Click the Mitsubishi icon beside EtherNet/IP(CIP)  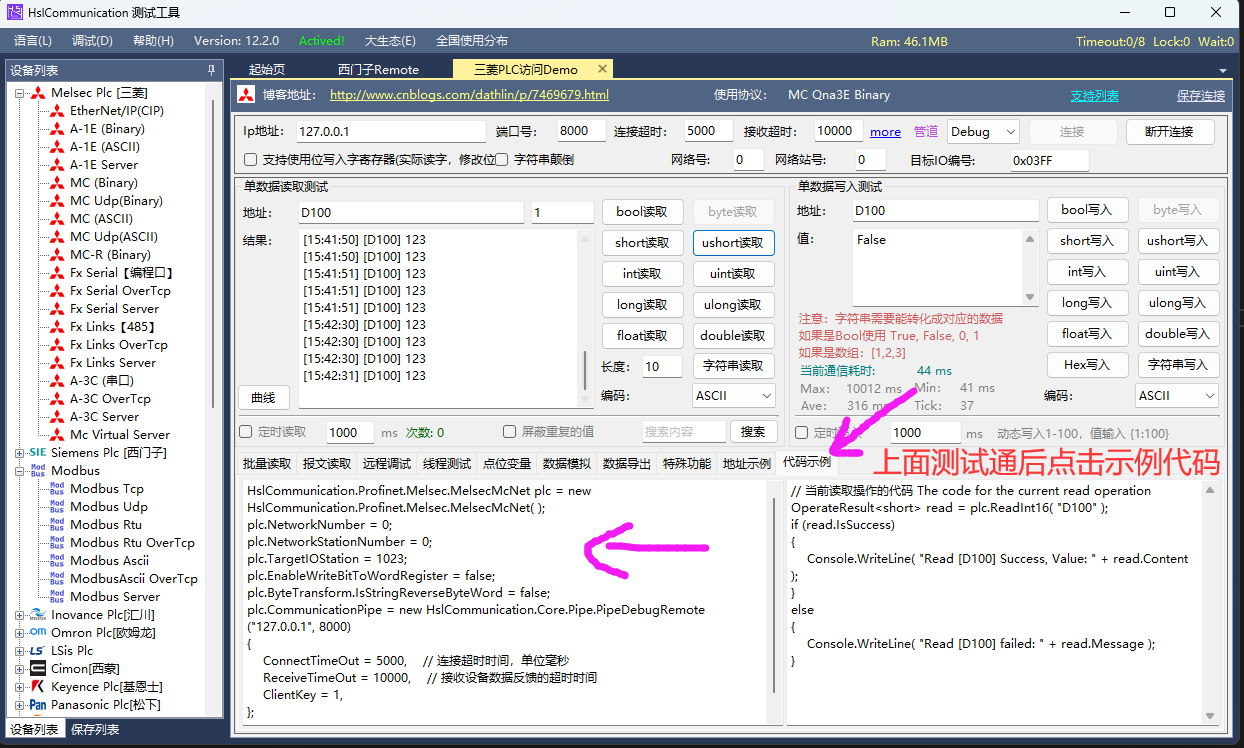pyautogui.click(x=57, y=111)
